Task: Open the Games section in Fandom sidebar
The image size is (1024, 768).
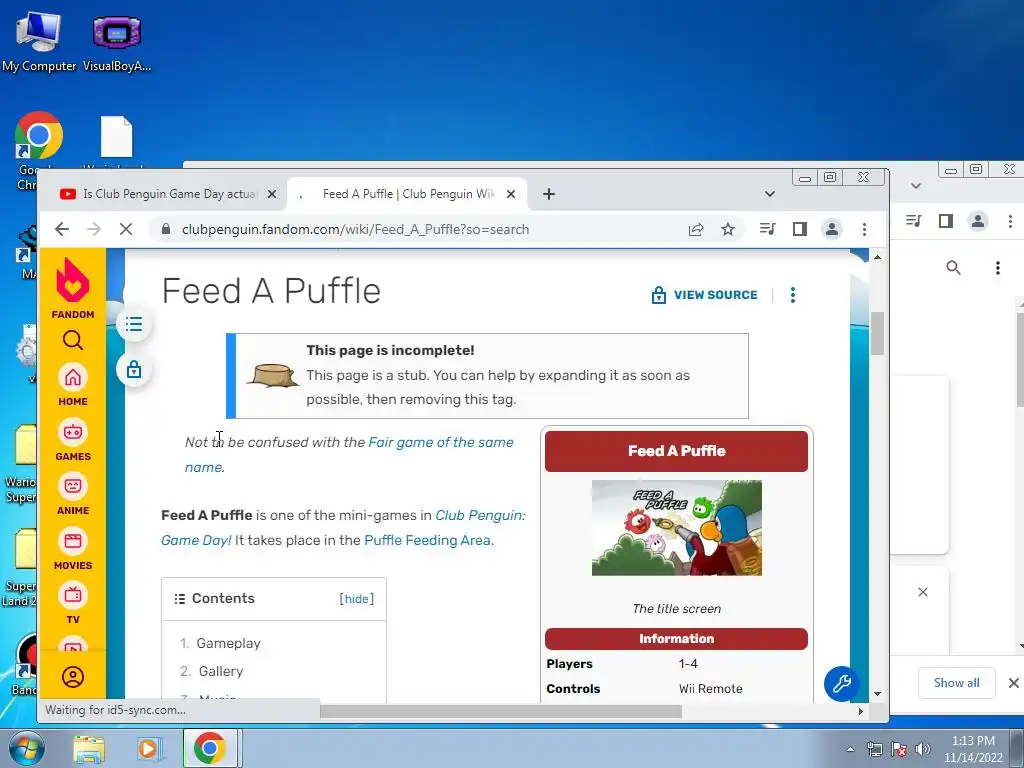Action: pos(72,440)
